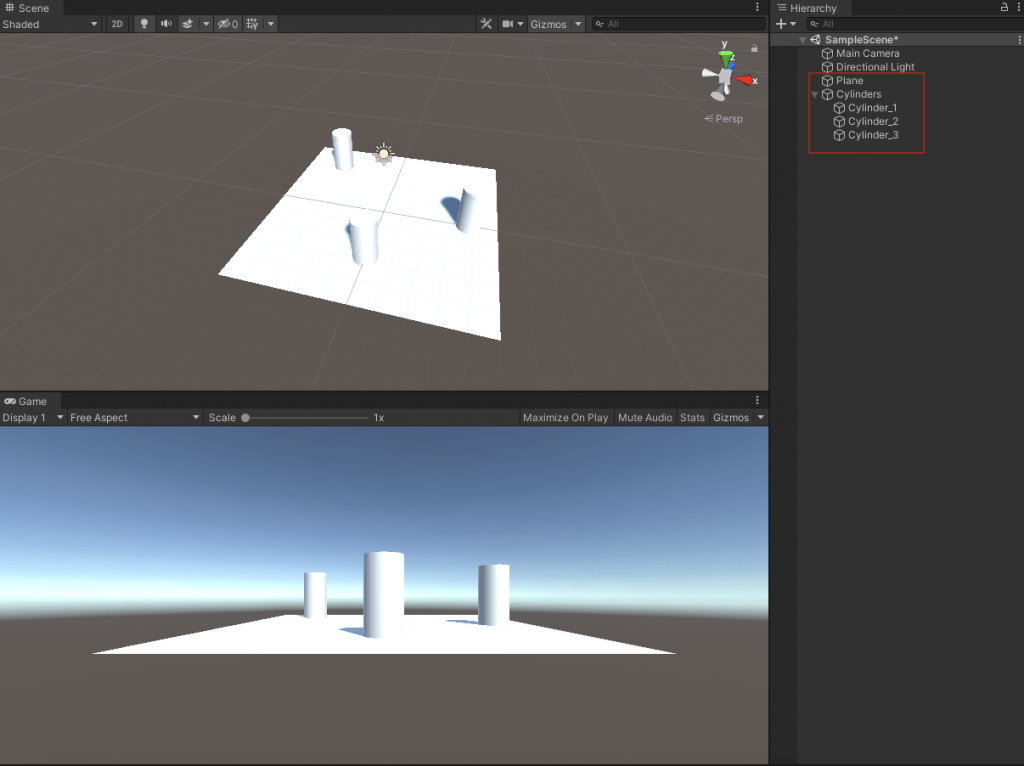Collapse the Cylinders group arrow

(x=814, y=95)
